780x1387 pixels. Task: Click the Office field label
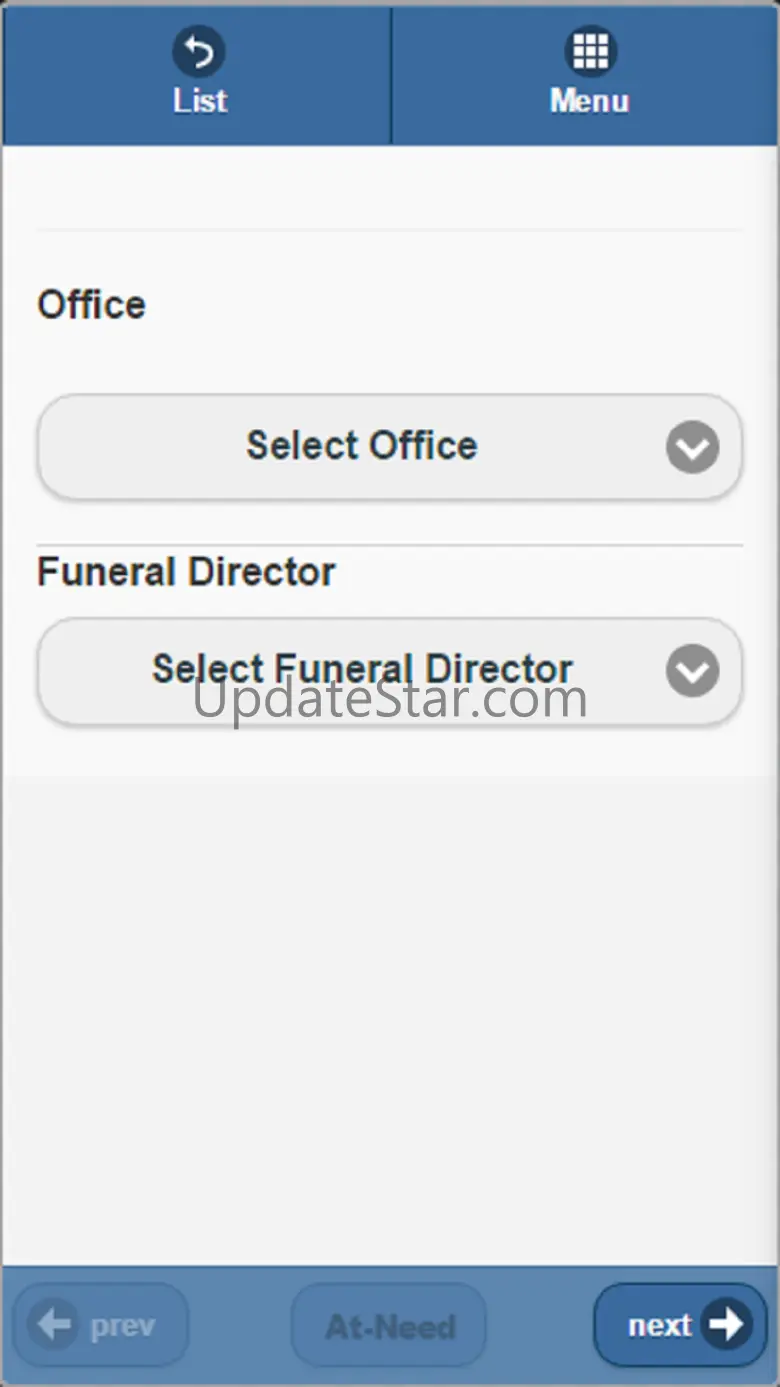(x=91, y=305)
